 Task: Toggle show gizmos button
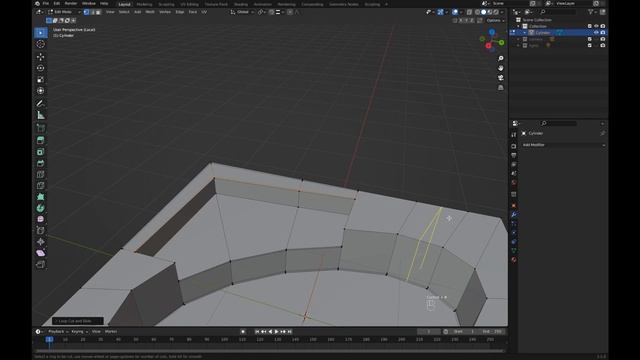tap(440, 12)
